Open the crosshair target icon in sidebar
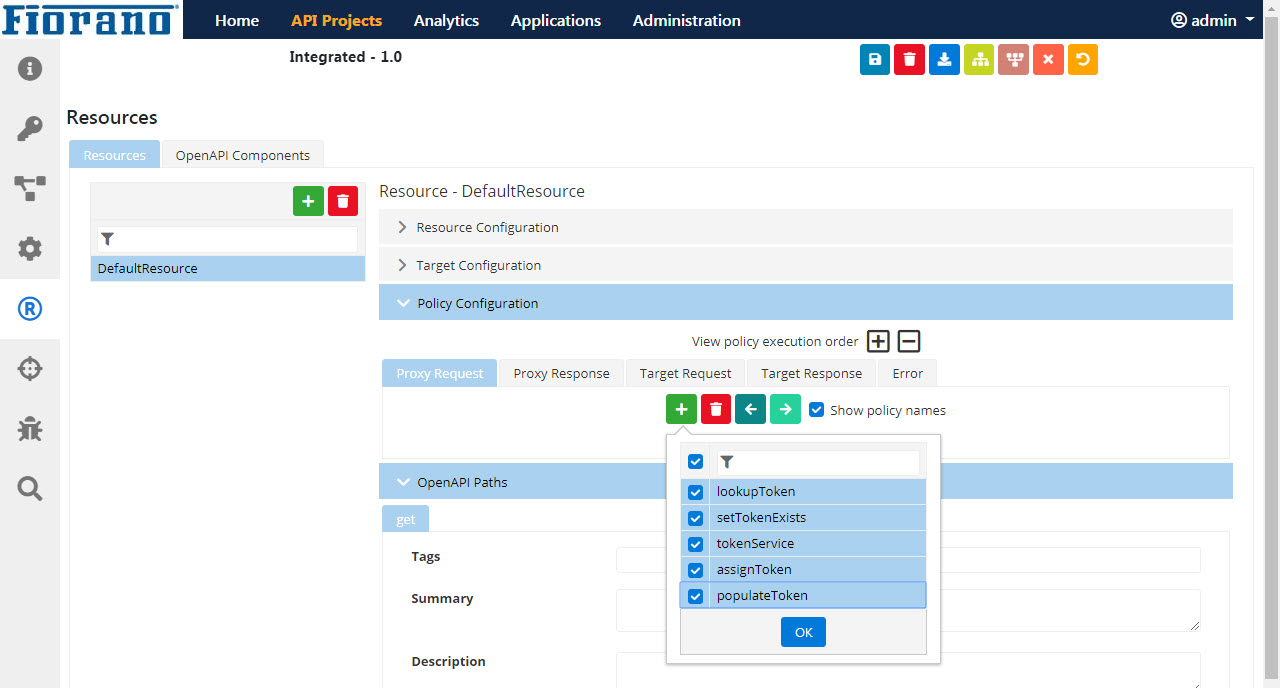The height and width of the screenshot is (688, 1280). 30,369
